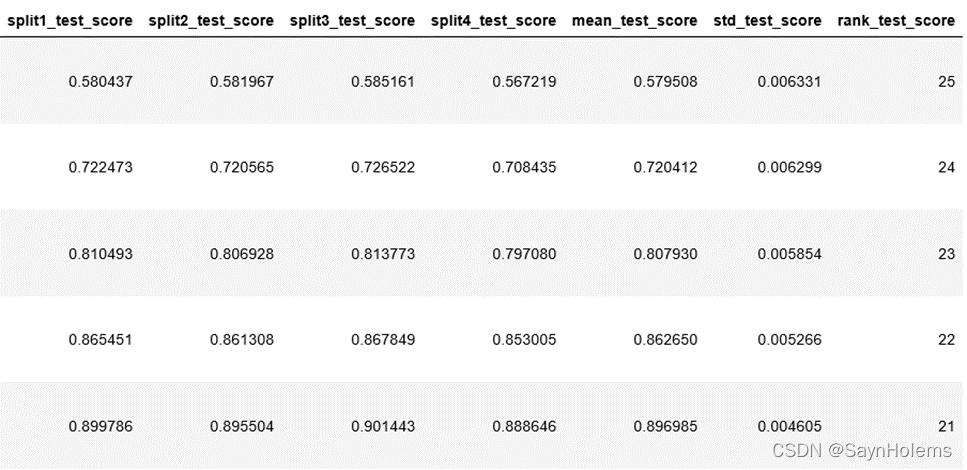This screenshot has width=967, height=470.
Task: Select cell value 0.567219
Action: coord(524,81)
